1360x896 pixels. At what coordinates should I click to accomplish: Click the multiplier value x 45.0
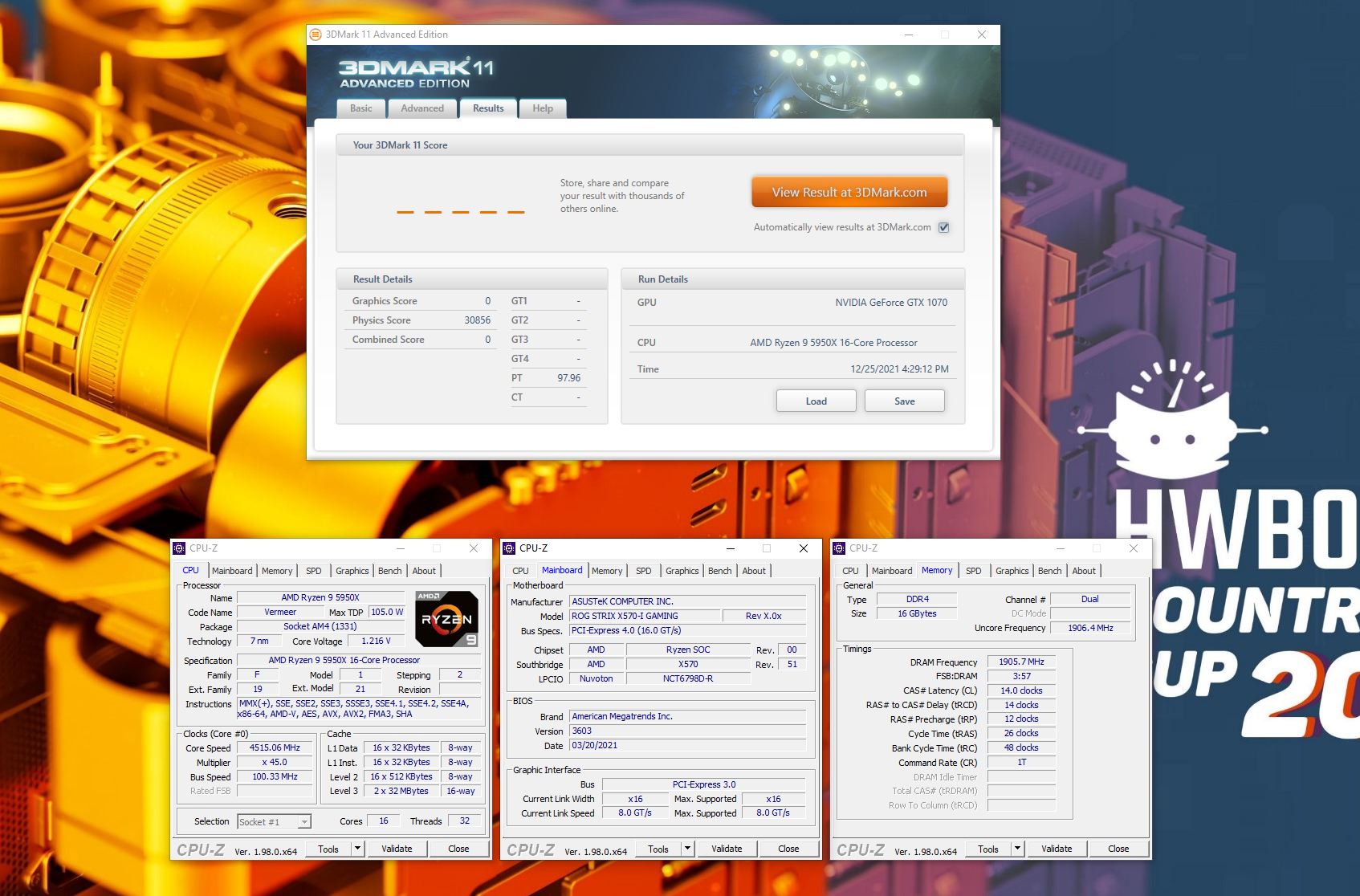(275, 762)
